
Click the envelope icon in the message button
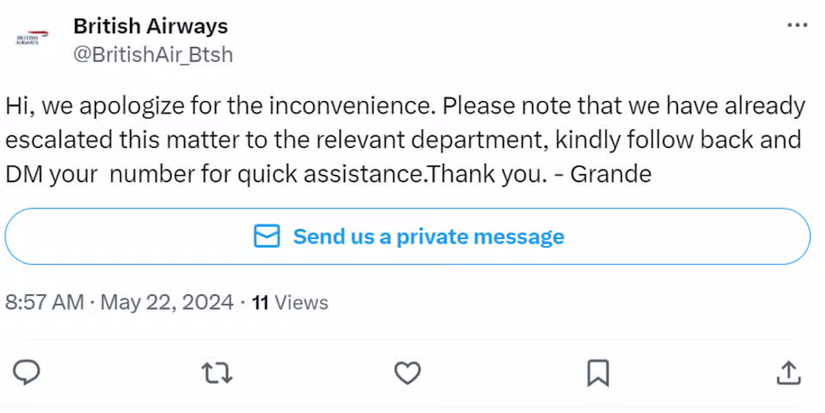[266, 237]
